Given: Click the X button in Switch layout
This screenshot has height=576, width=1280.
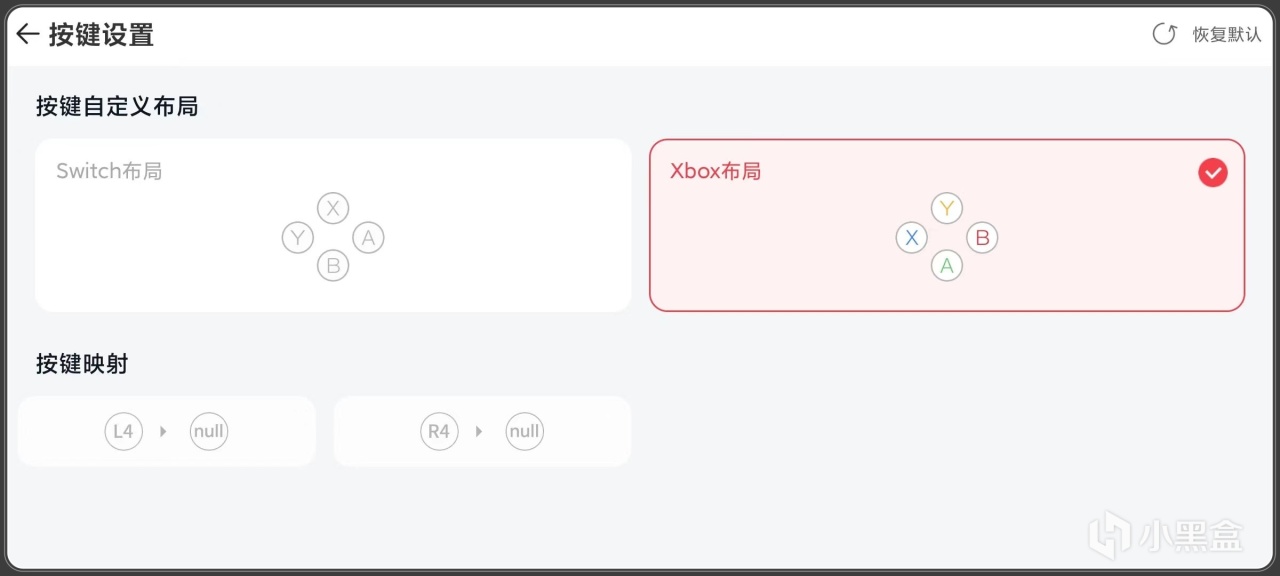Looking at the screenshot, I should tap(333, 209).
